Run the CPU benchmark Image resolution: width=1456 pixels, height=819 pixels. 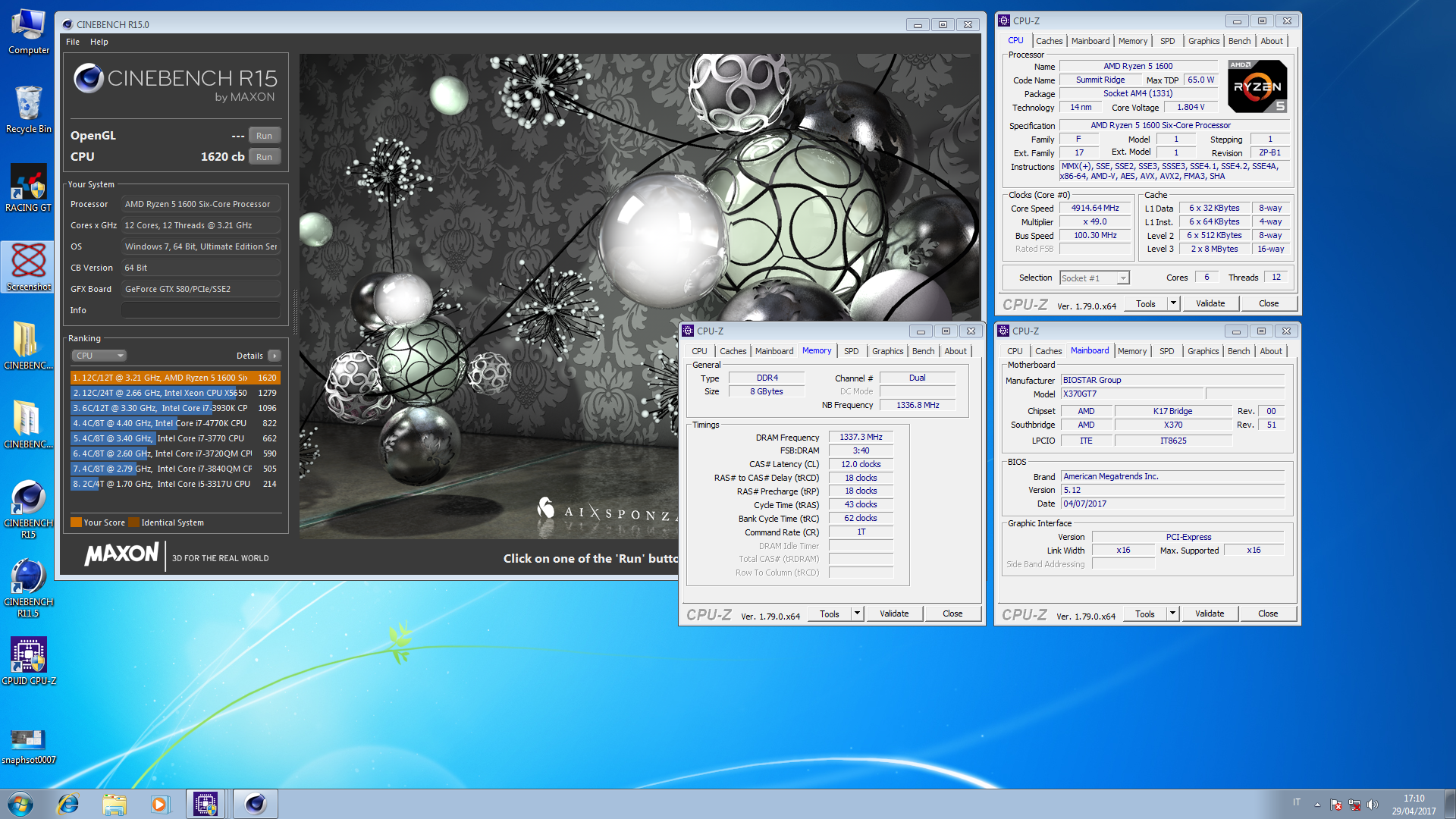pos(264,157)
